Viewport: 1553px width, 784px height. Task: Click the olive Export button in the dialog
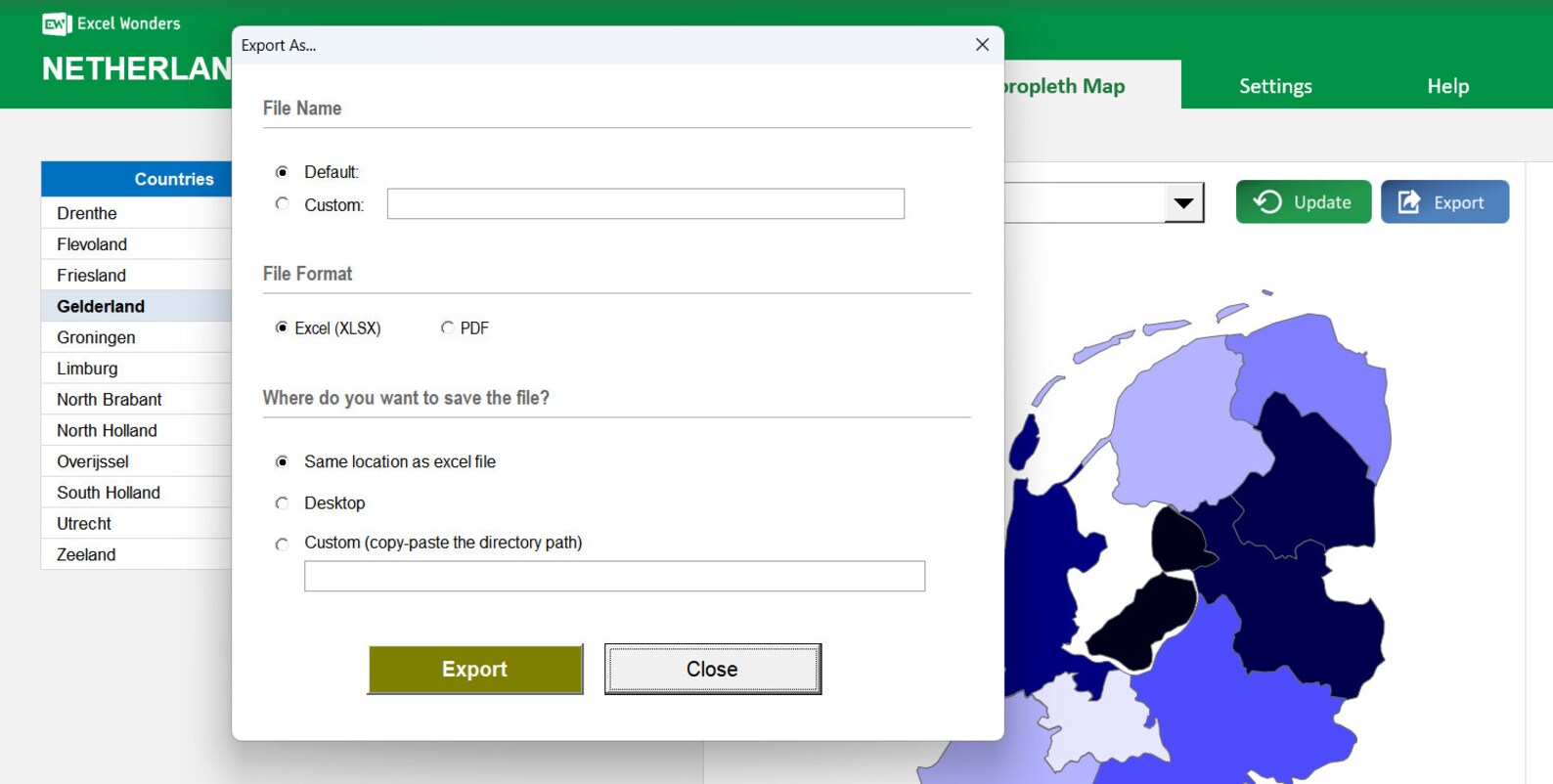475,670
